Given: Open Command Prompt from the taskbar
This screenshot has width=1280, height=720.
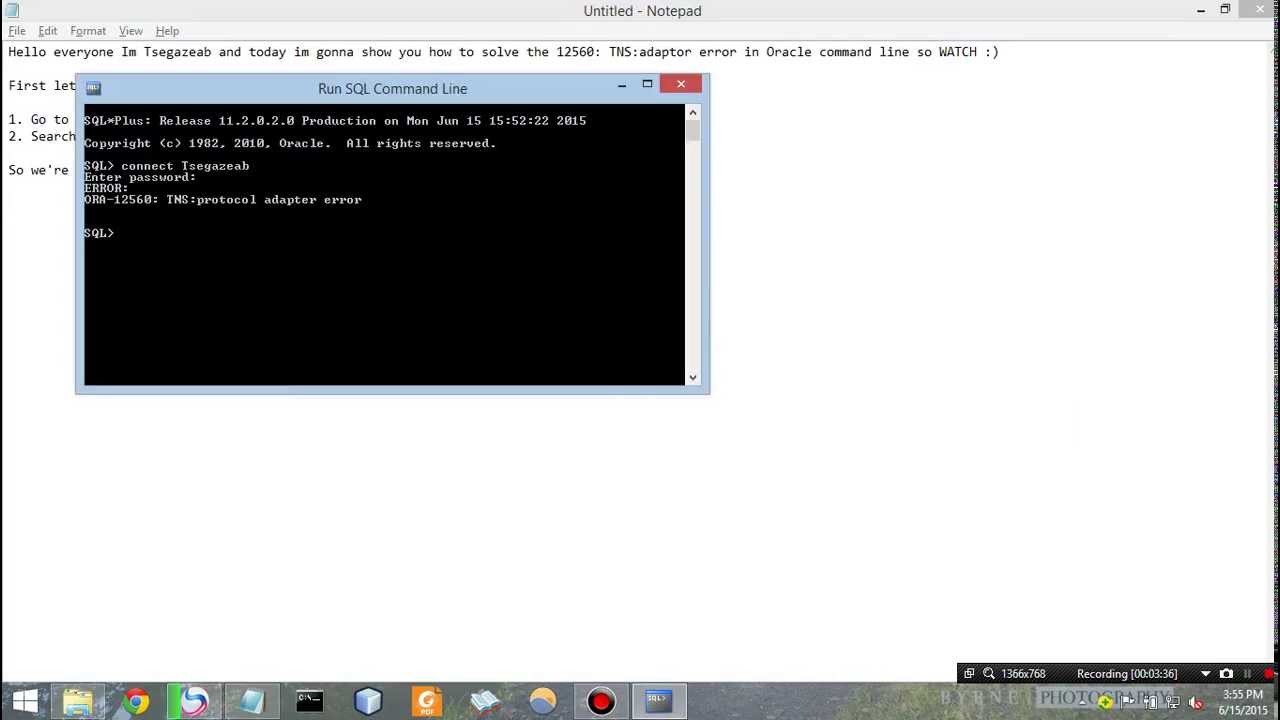Looking at the screenshot, I should [x=310, y=701].
